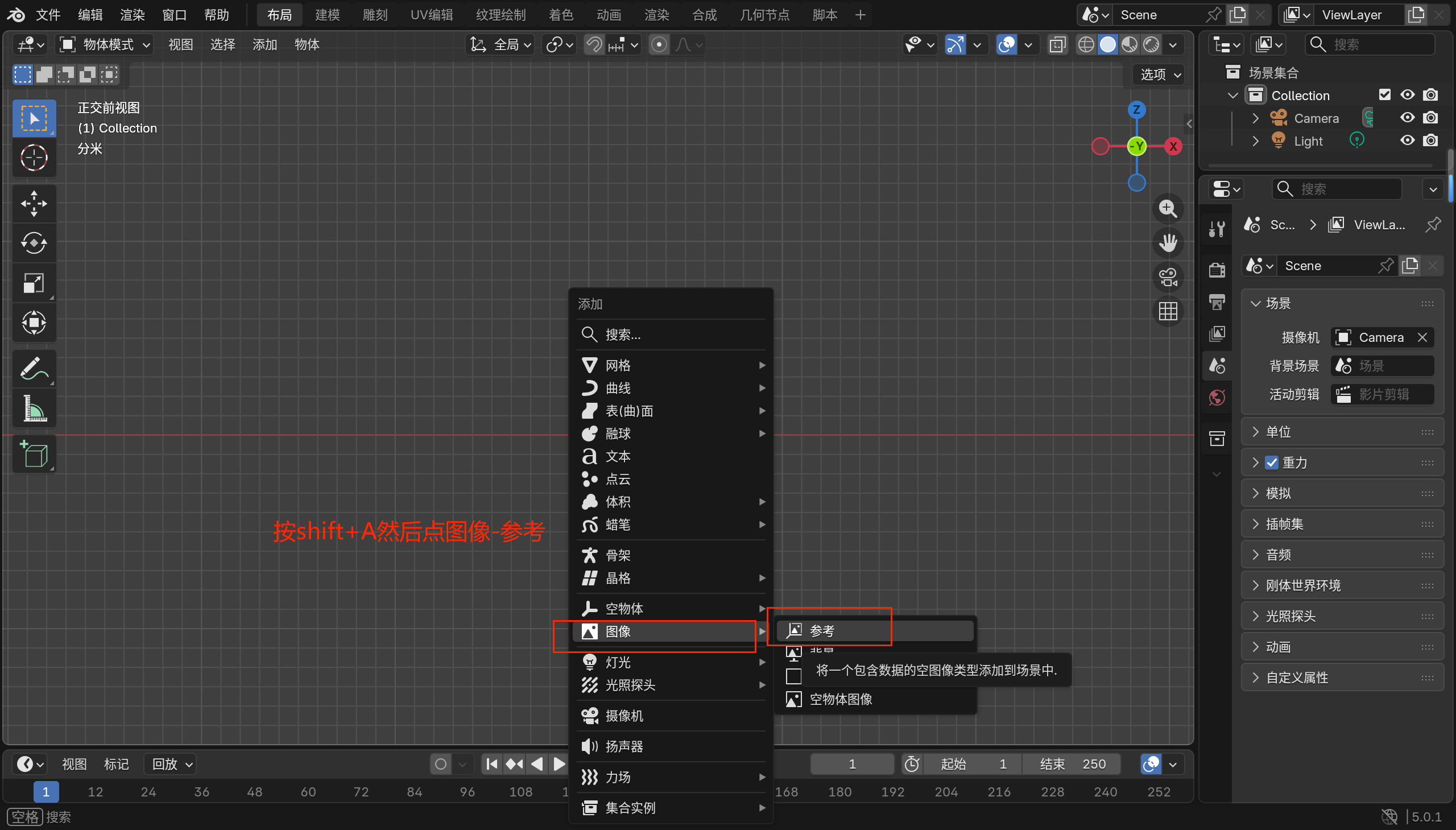Hide the Camera object using its eye icon

pyautogui.click(x=1407, y=118)
